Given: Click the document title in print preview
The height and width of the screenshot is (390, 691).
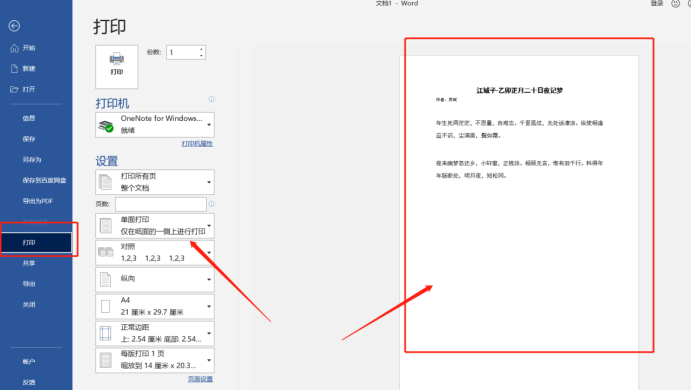Looking at the screenshot, I should (520, 90).
